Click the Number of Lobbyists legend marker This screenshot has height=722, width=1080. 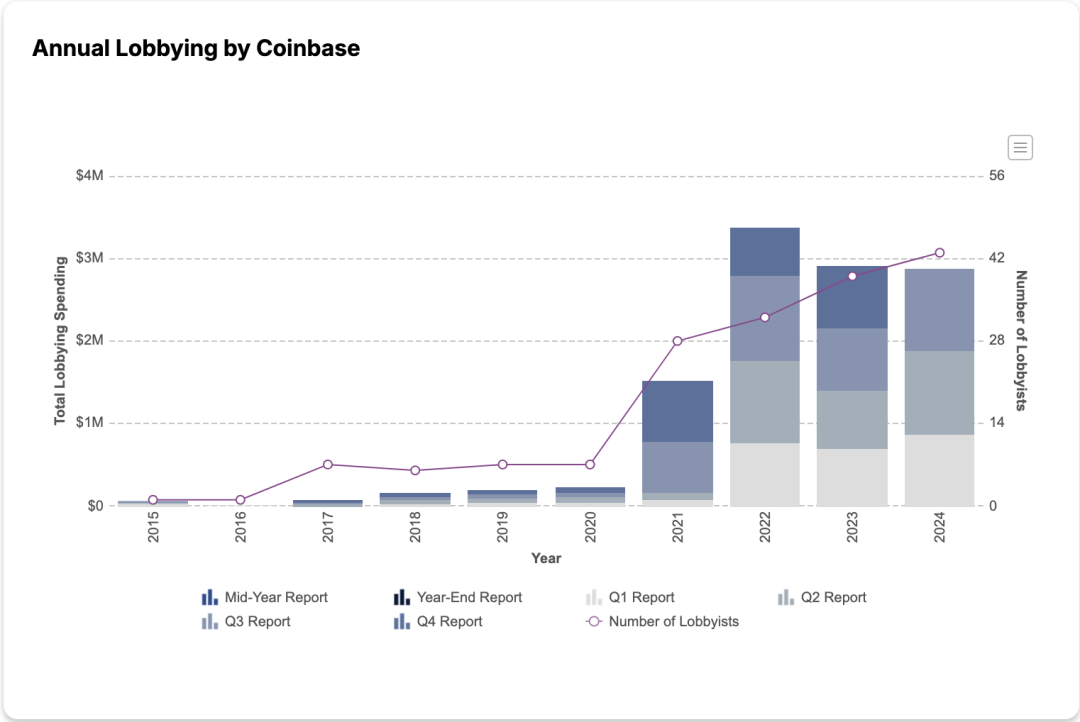tap(593, 622)
